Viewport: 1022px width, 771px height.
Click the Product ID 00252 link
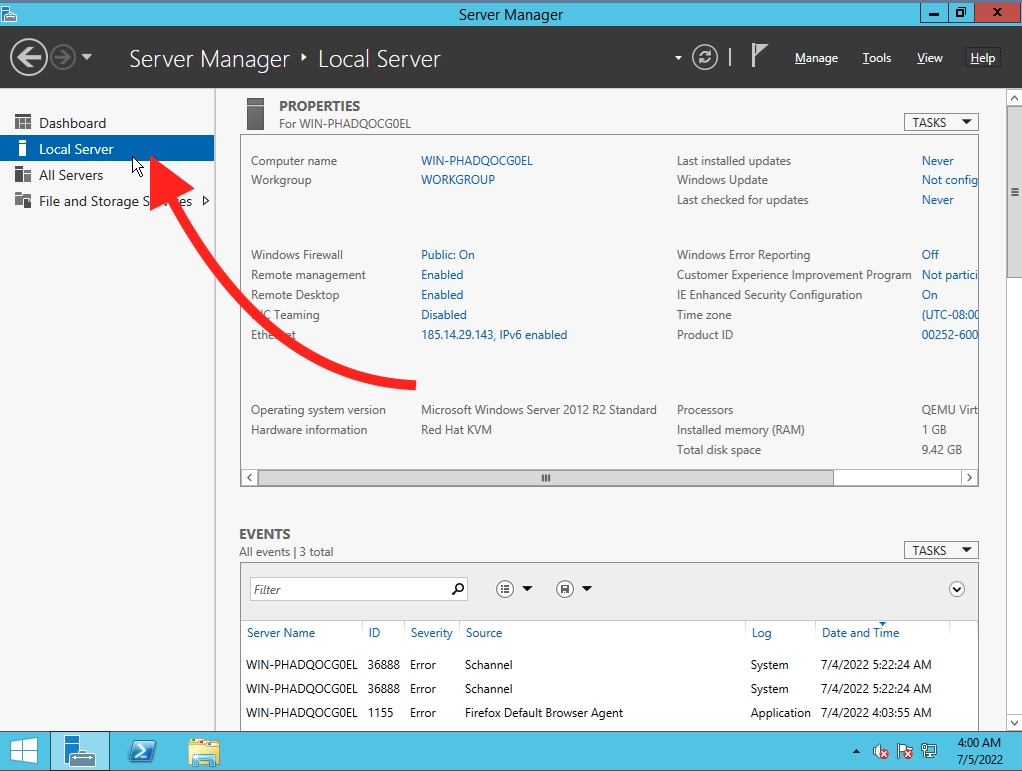pos(950,335)
